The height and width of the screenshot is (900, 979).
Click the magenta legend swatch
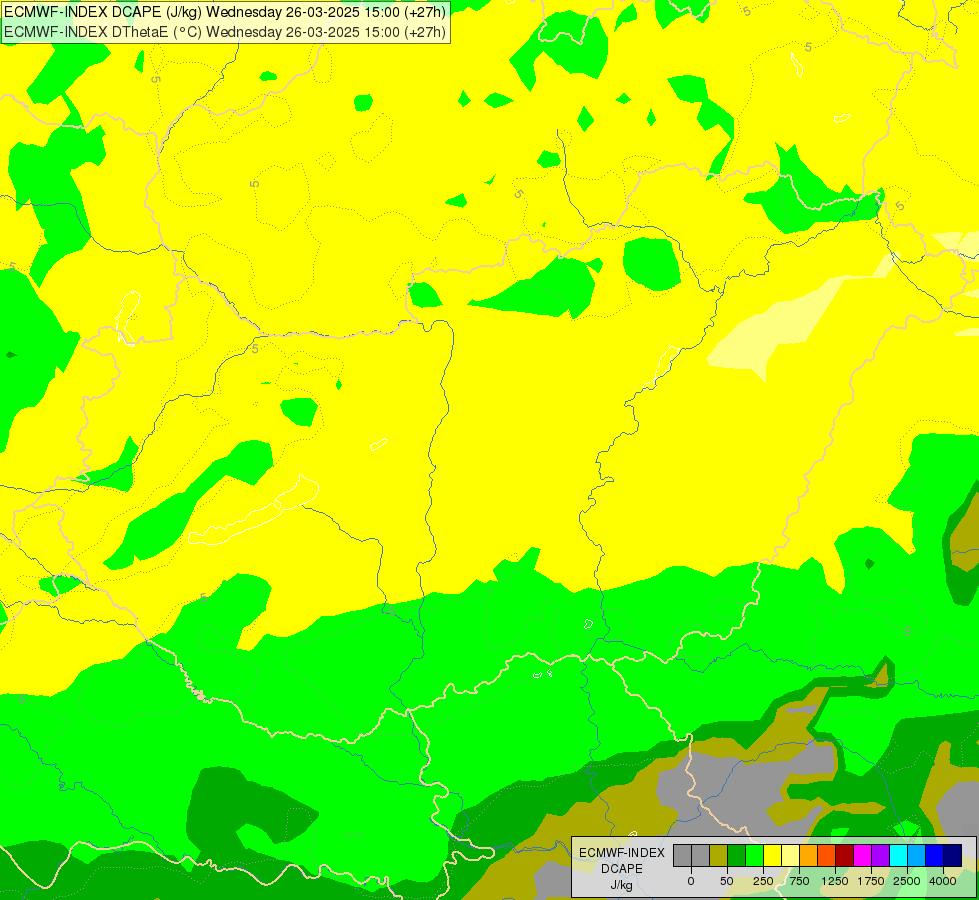click(x=863, y=855)
